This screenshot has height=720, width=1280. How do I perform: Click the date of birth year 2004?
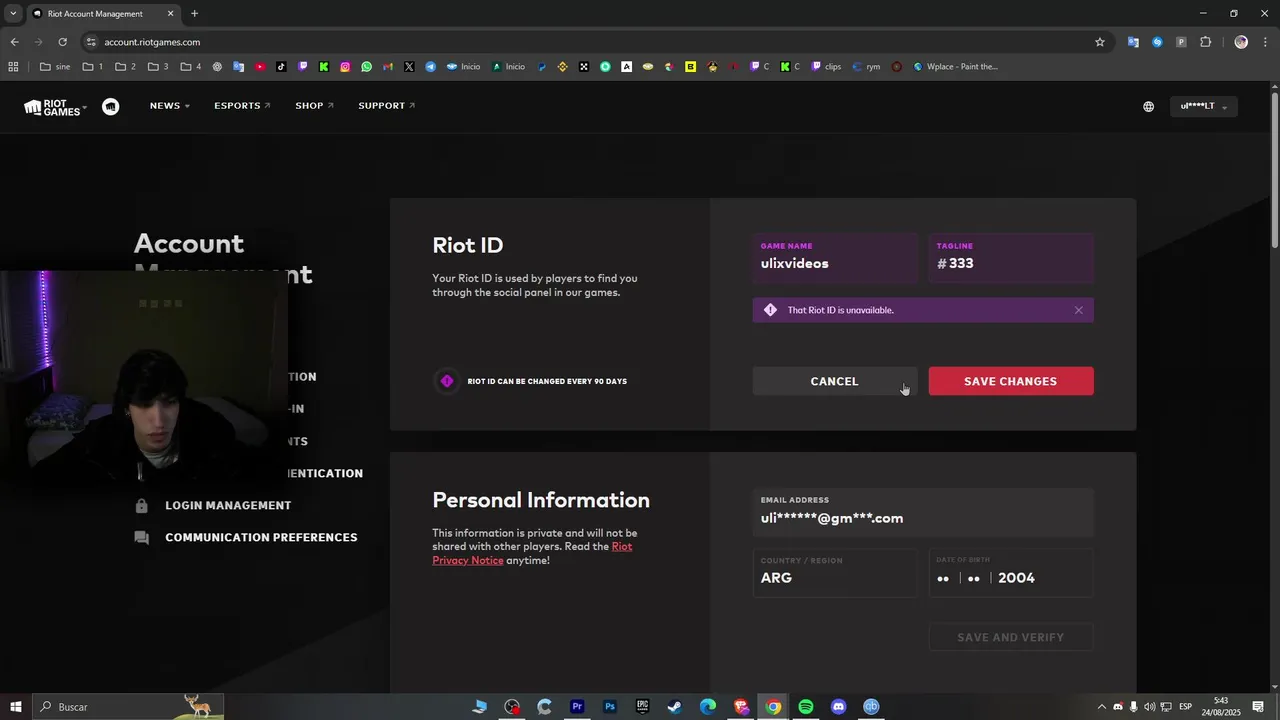tap(1016, 578)
